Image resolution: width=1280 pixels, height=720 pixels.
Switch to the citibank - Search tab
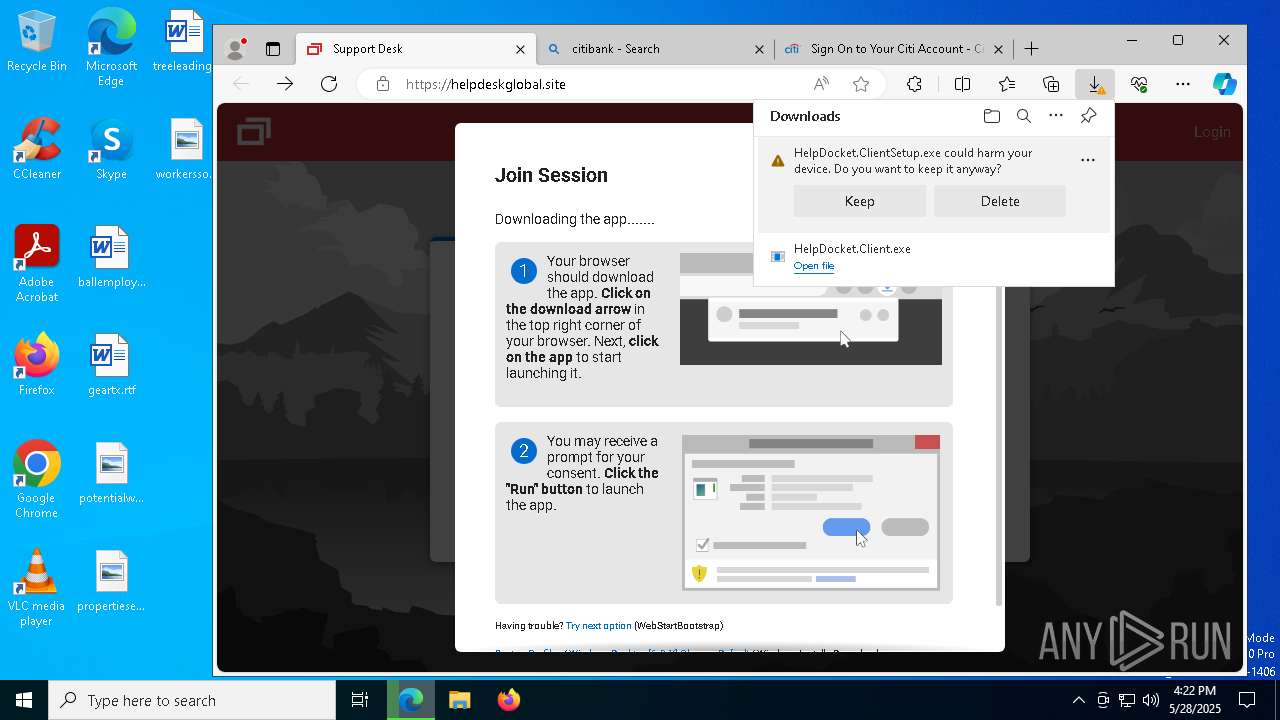click(x=655, y=48)
